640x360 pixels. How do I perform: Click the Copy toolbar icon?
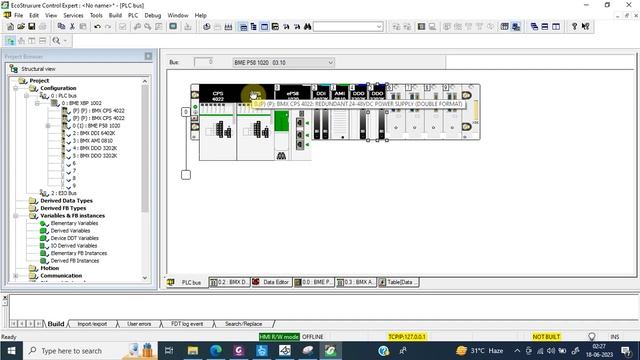(x=61, y=27)
